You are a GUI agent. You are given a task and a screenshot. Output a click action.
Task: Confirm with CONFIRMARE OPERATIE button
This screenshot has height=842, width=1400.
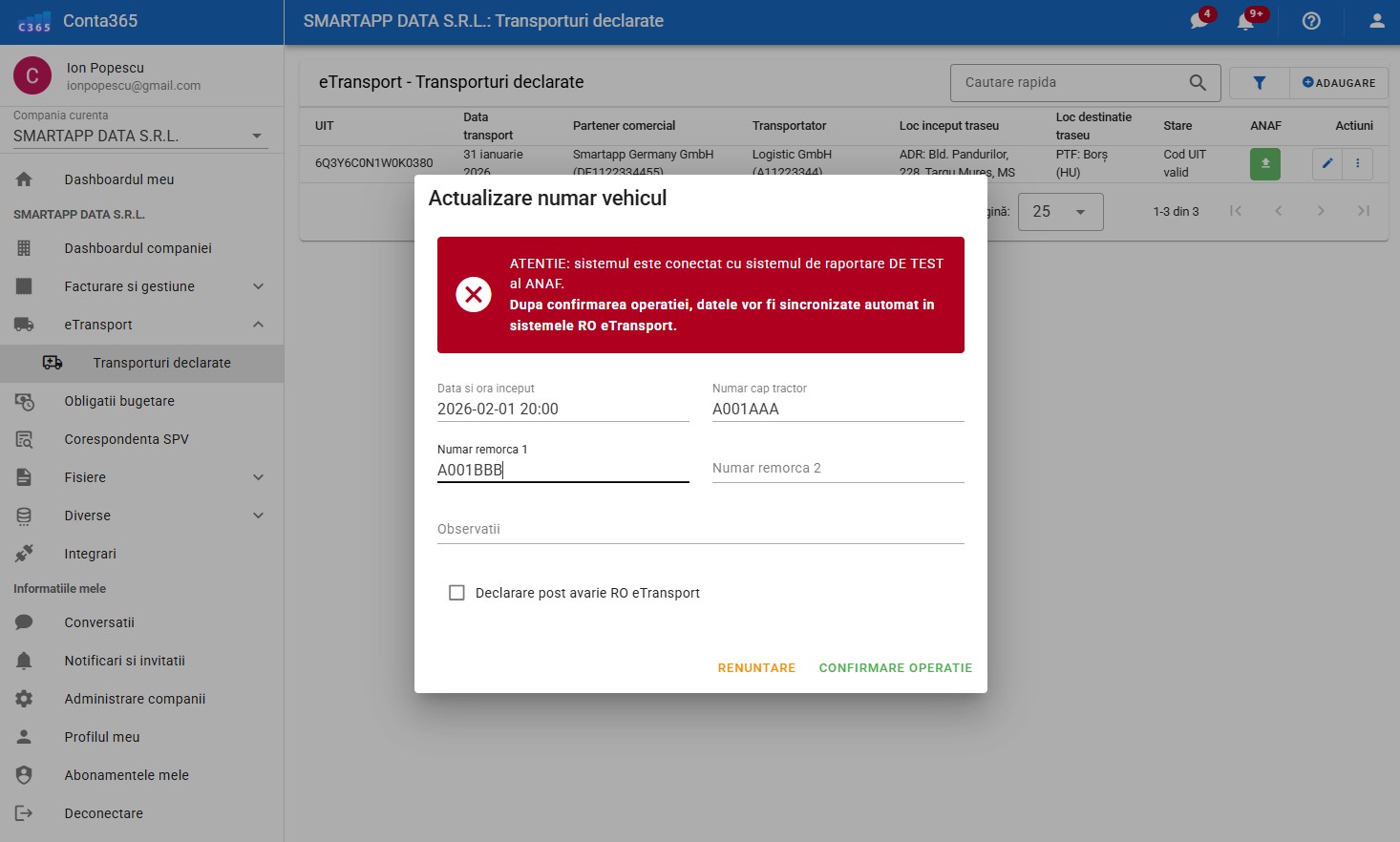[x=895, y=668]
